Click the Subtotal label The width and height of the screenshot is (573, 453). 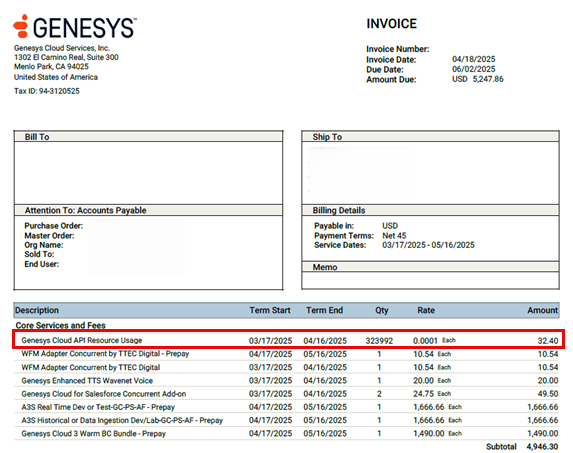501,447
